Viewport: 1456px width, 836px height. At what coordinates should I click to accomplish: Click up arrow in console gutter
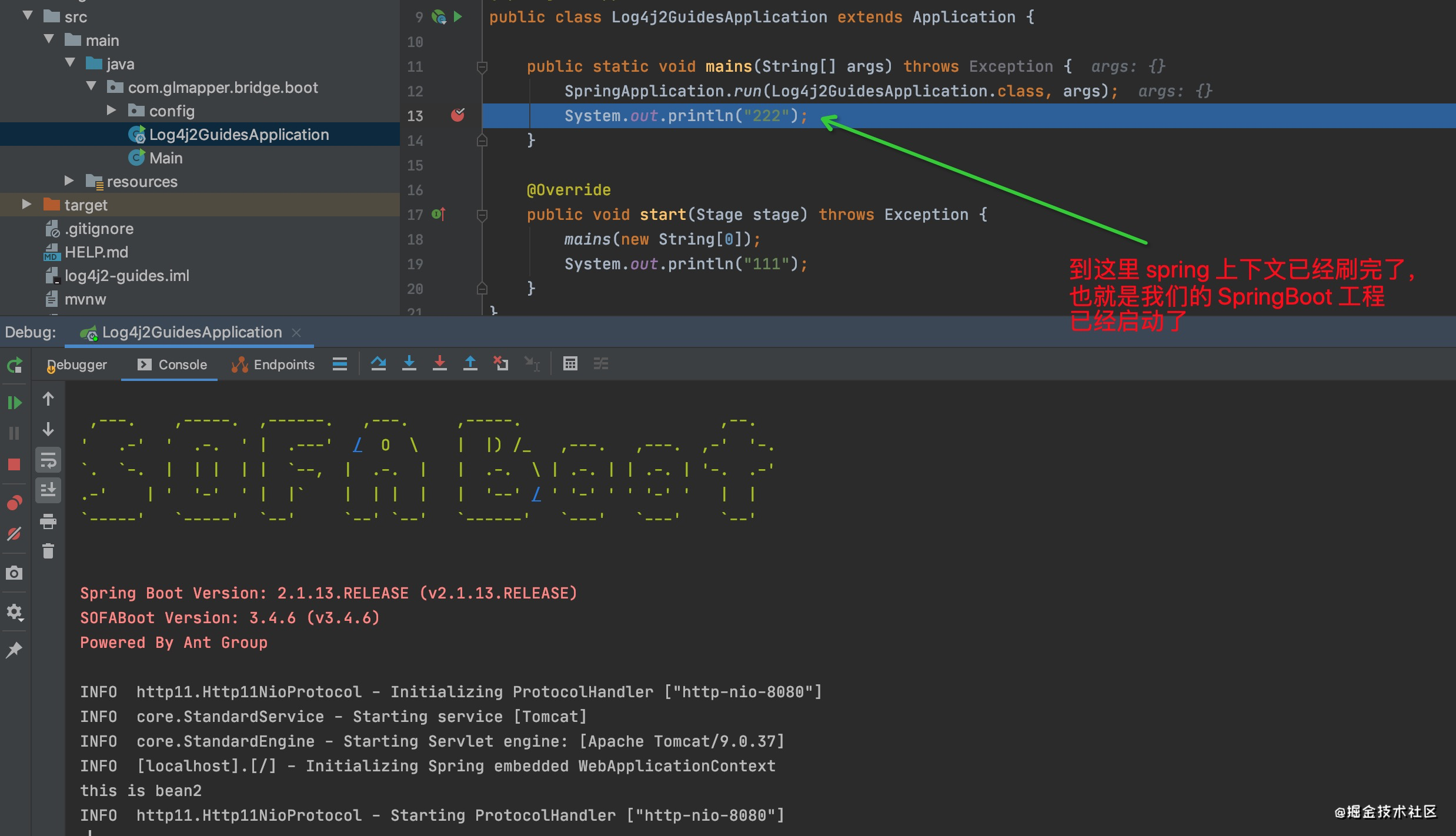click(48, 399)
